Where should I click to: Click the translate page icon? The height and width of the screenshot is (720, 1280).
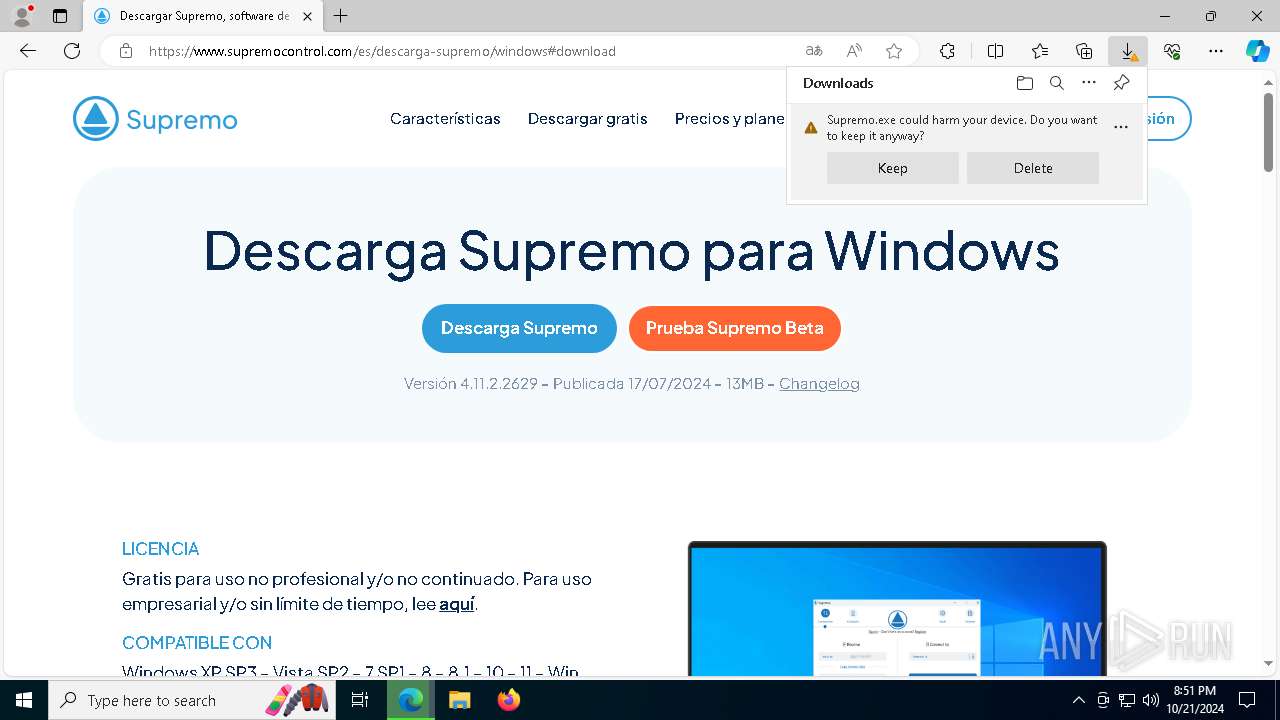tap(814, 51)
